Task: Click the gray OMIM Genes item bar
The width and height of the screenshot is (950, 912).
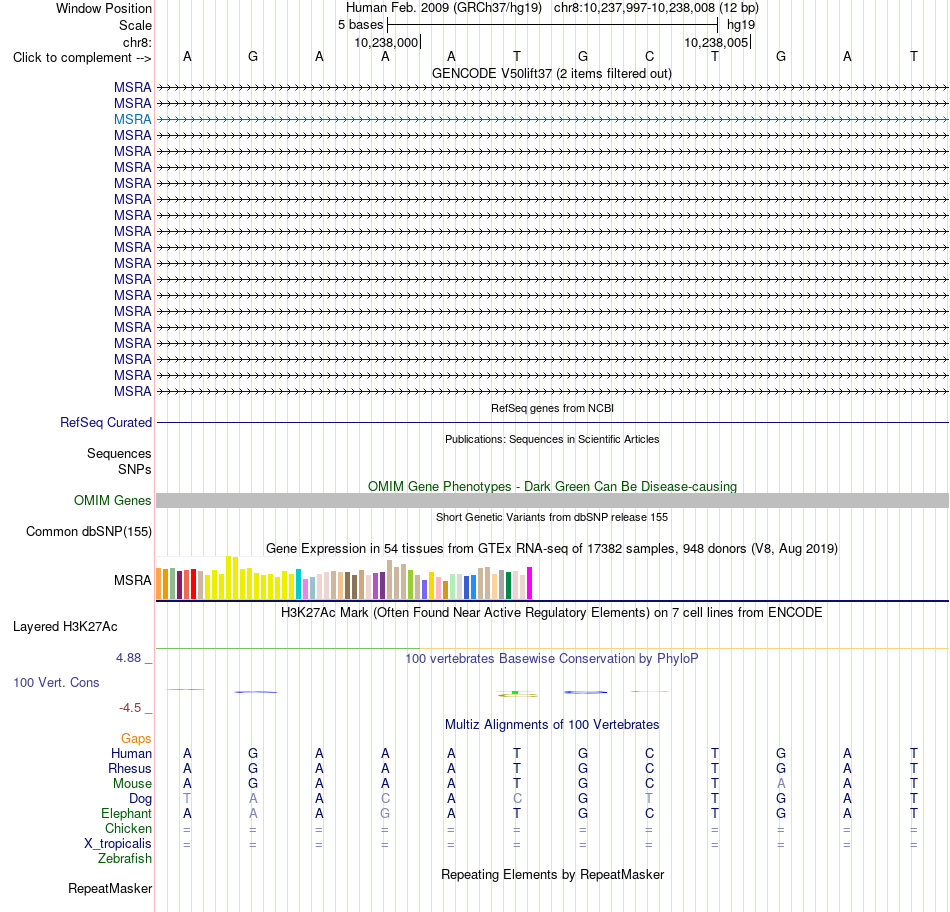Action: [552, 501]
